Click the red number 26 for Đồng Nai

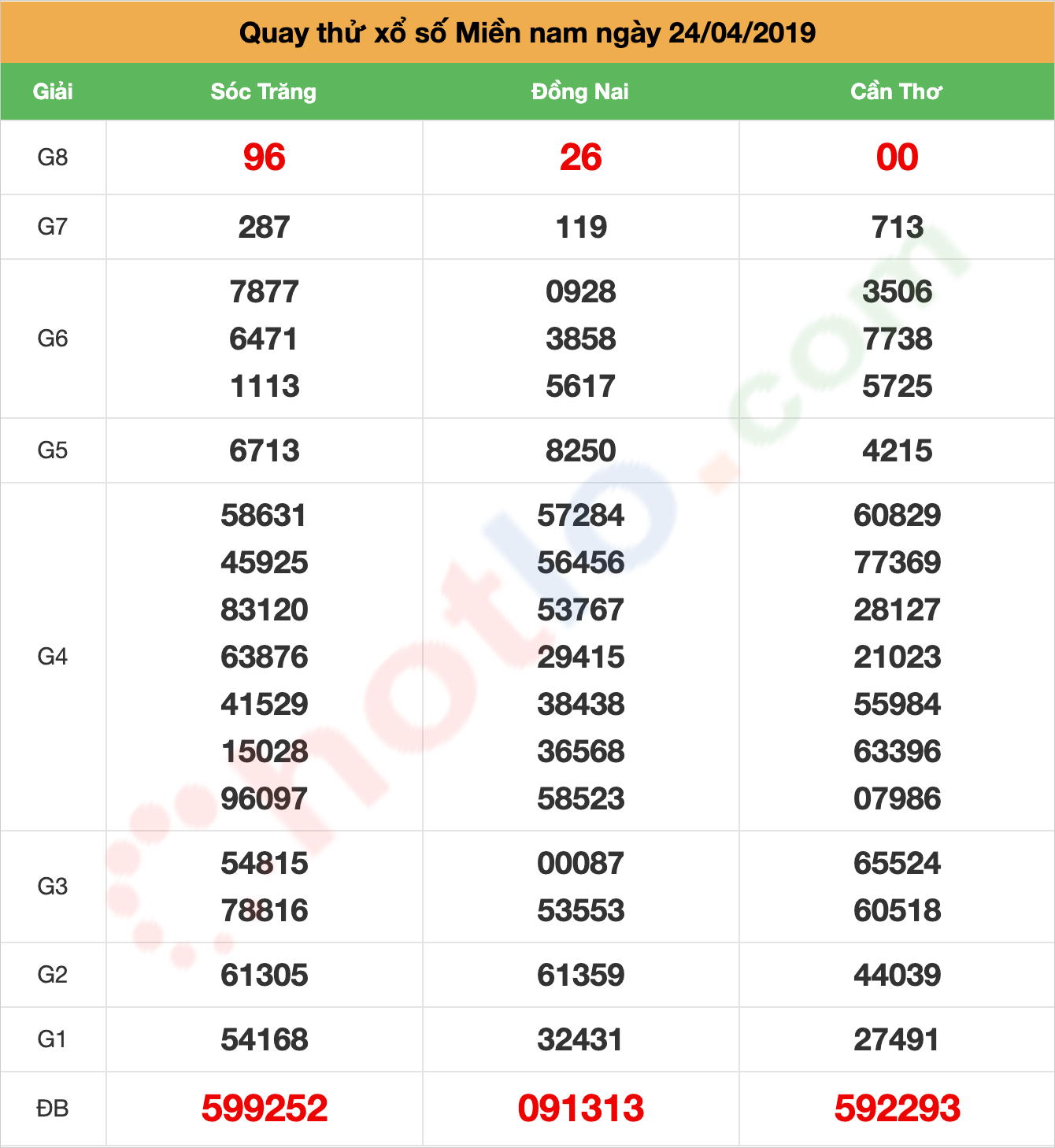[580, 157]
